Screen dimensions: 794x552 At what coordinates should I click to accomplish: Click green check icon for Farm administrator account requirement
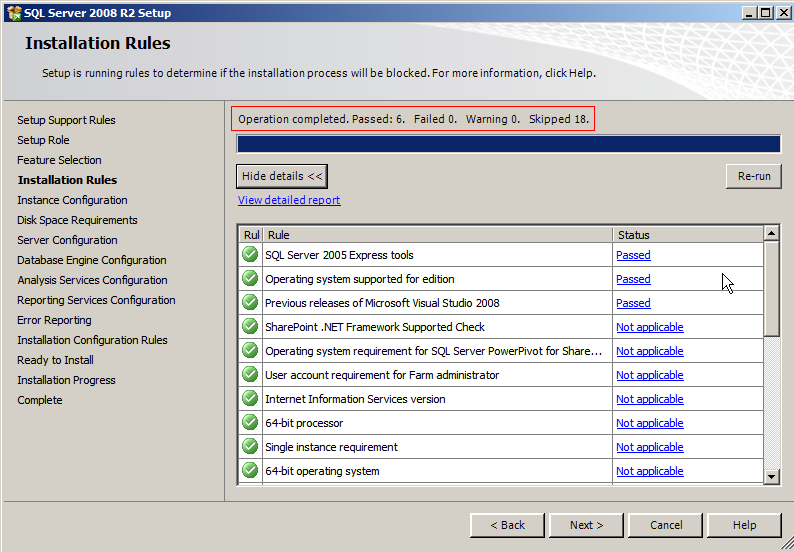coord(250,374)
